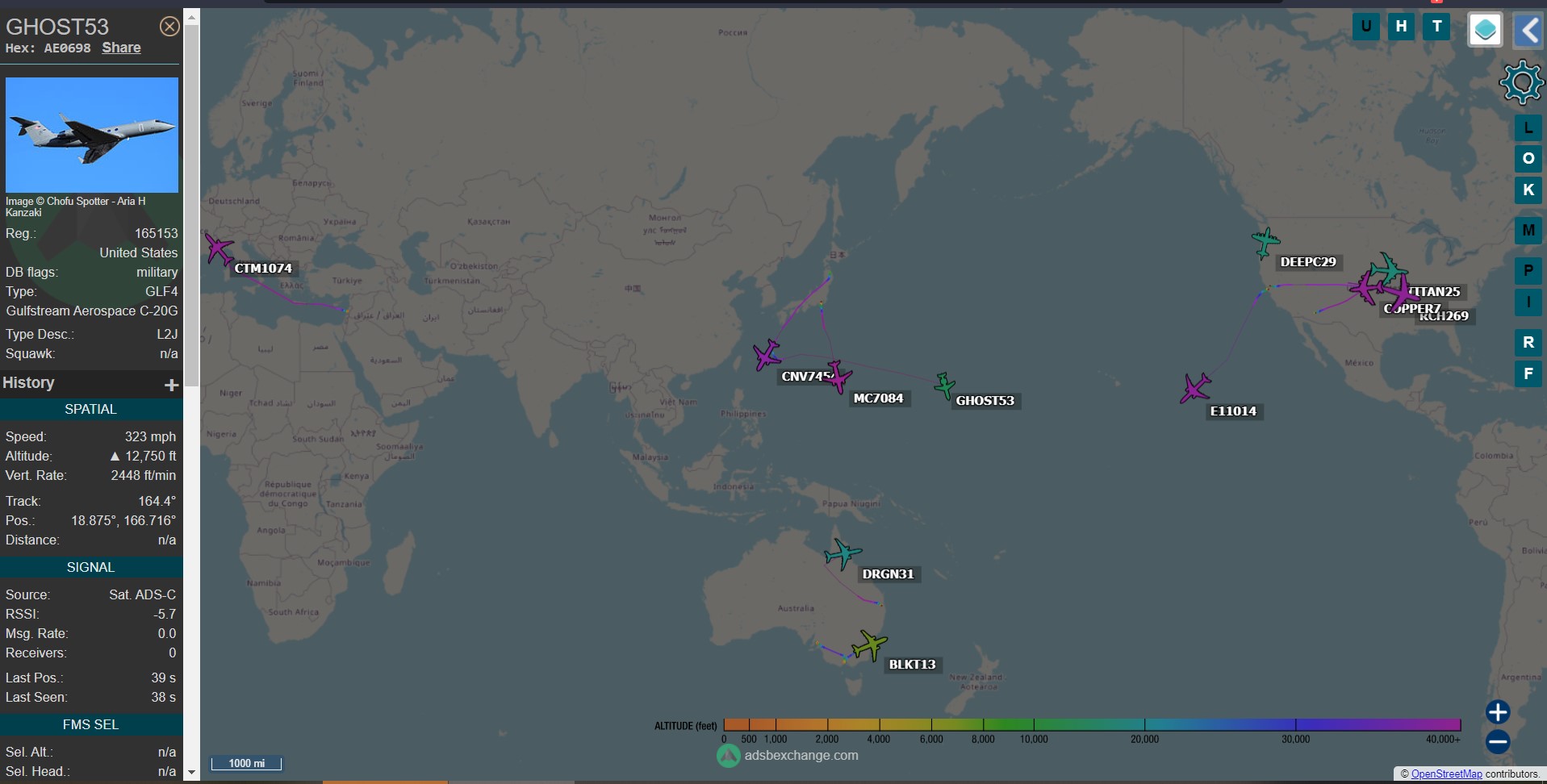Toggle the H map button

[x=1401, y=27]
